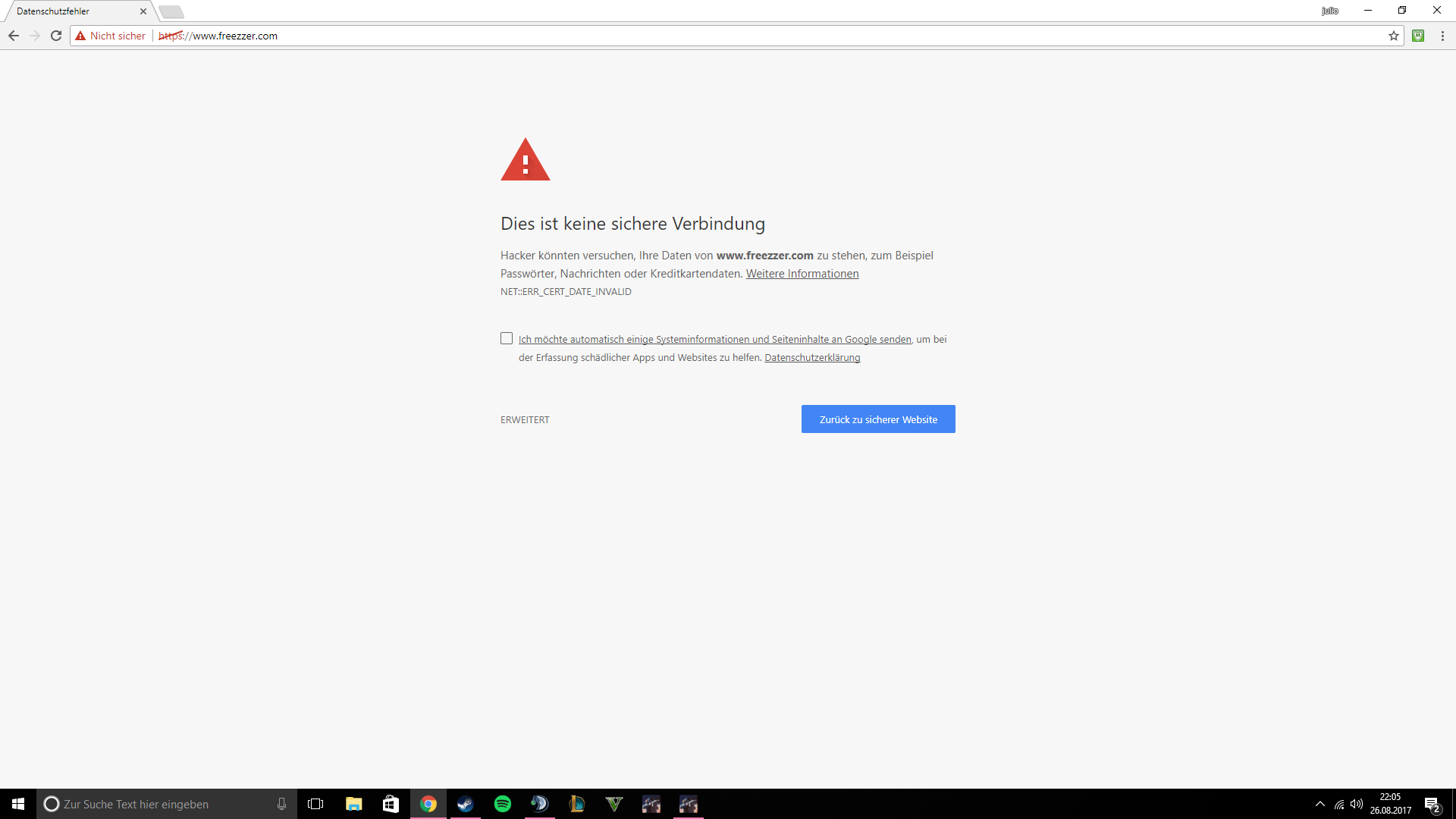Open Spotify from taskbar

[502, 804]
